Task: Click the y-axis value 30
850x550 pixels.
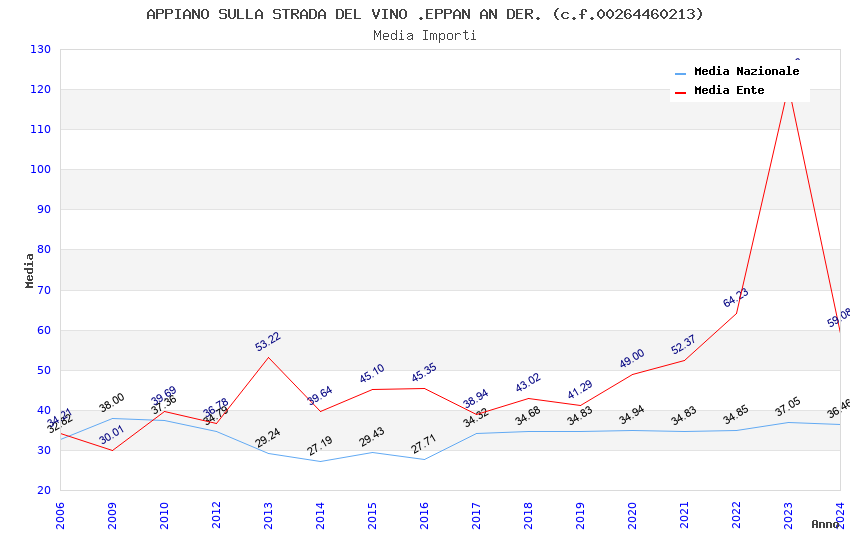Action: coord(44,451)
